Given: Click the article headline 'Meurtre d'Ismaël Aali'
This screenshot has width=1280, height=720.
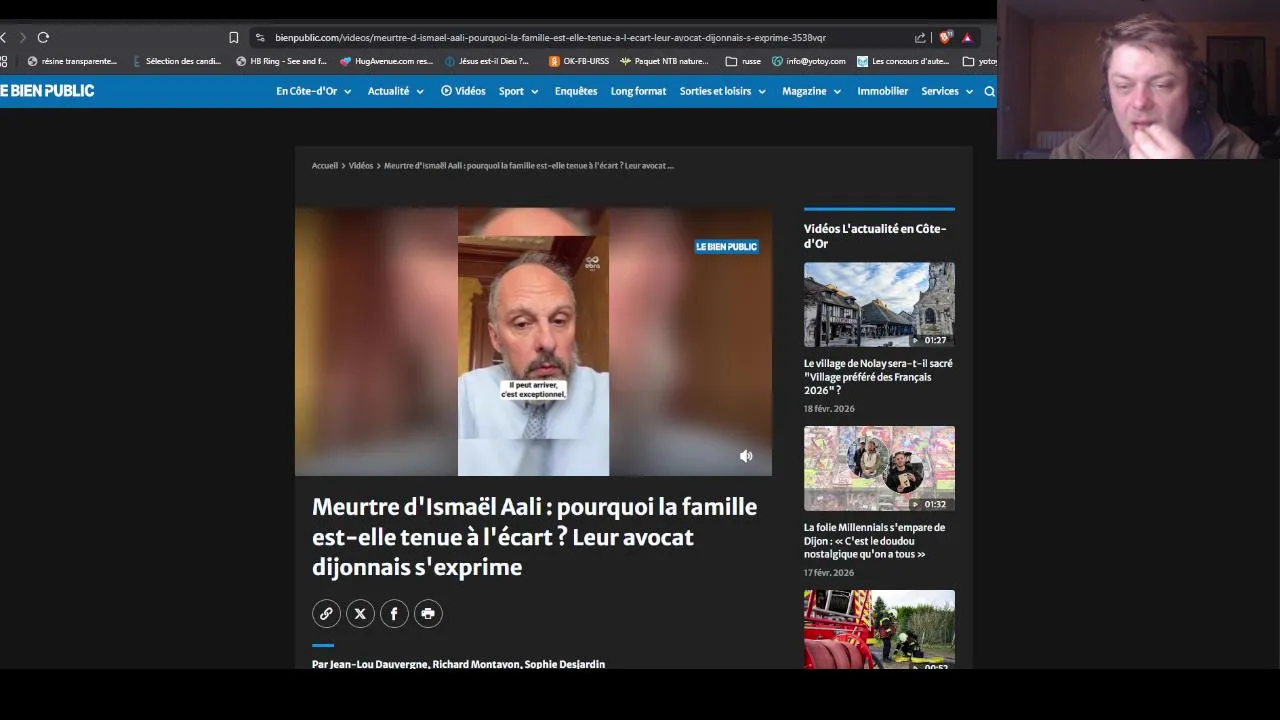Looking at the screenshot, I should tap(534, 537).
